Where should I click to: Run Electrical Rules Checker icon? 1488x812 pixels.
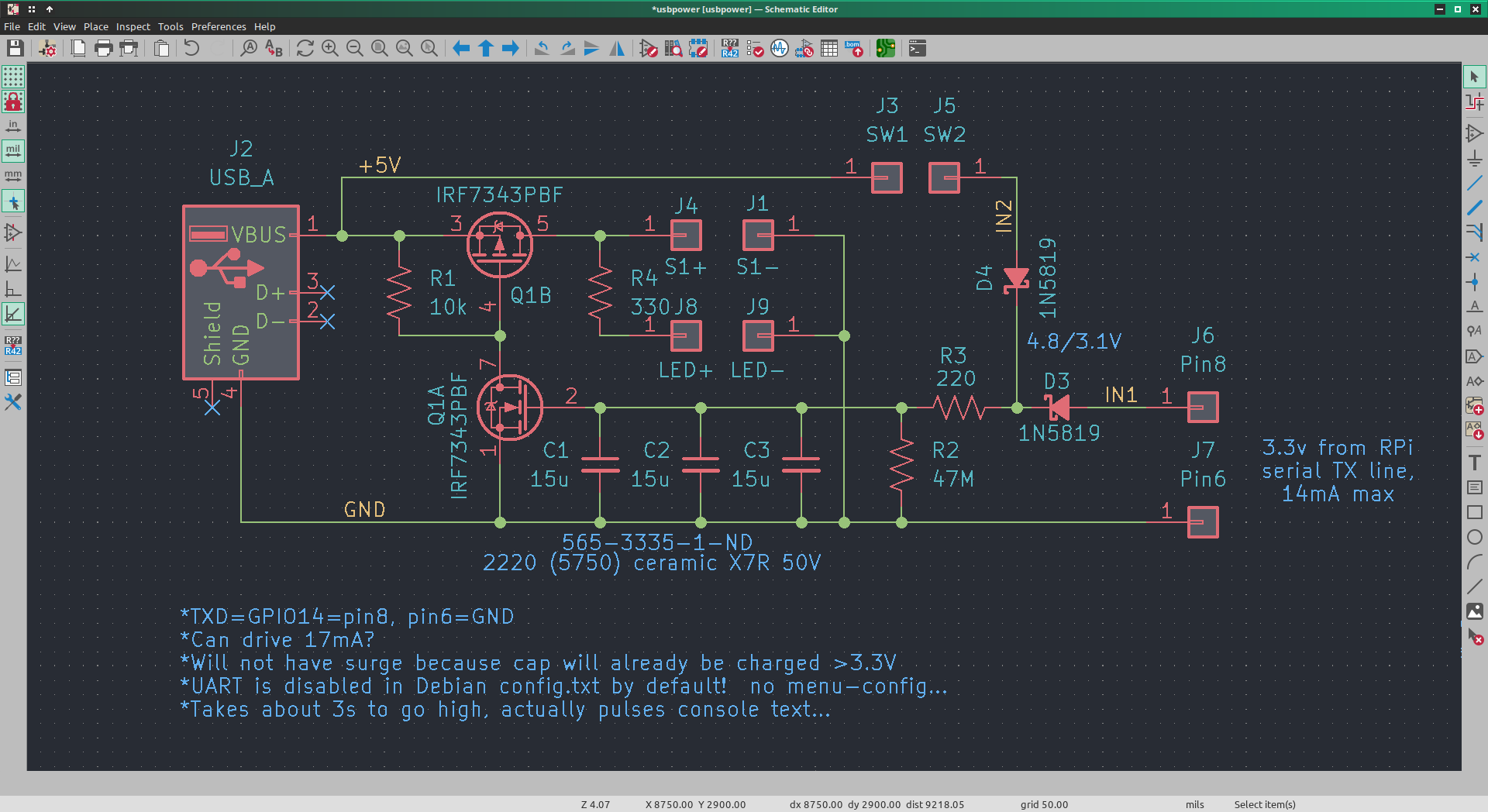[755, 48]
